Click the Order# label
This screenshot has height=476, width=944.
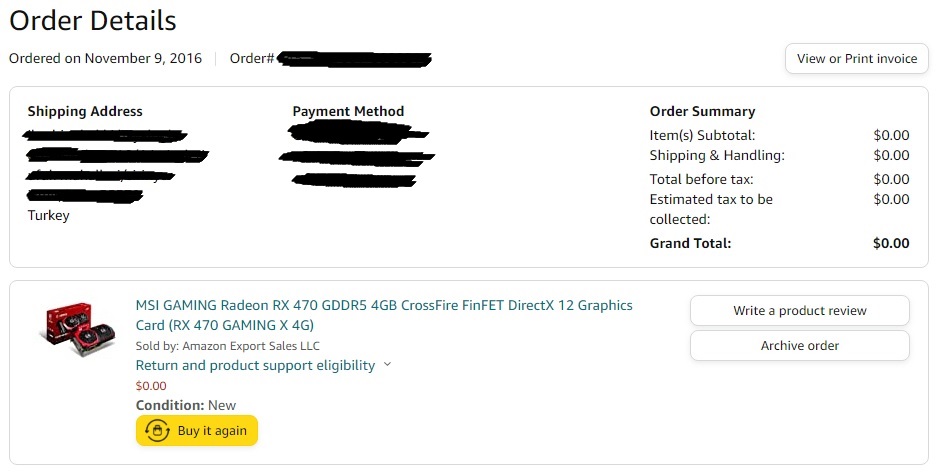252,58
